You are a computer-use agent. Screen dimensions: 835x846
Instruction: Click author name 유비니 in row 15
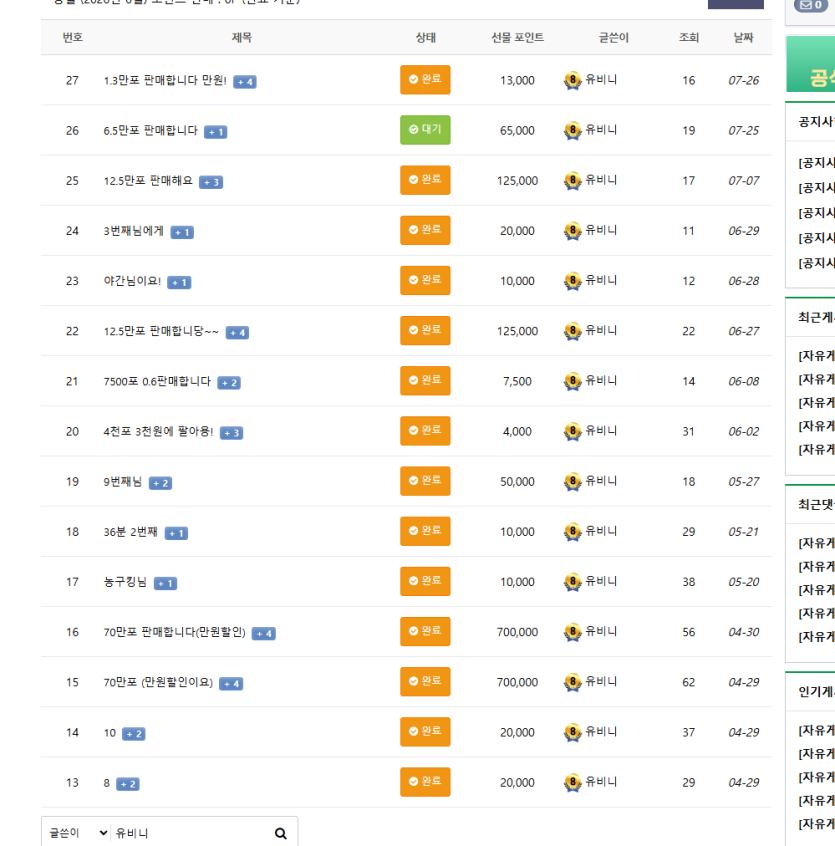coord(601,682)
